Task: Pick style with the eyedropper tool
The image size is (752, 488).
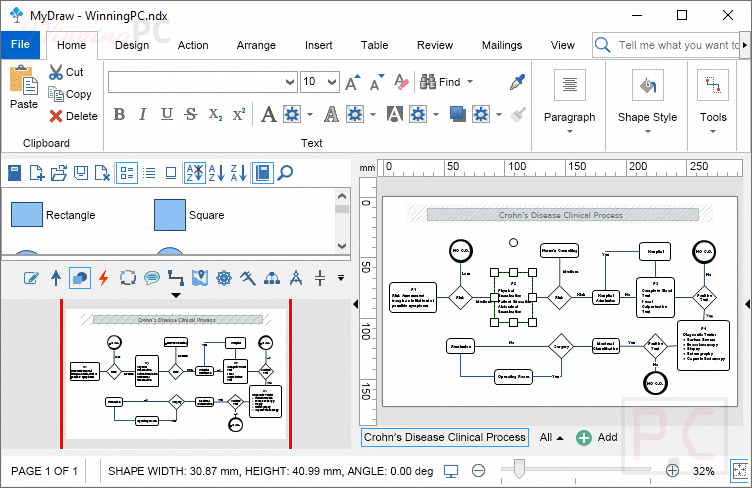Action: point(517,82)
